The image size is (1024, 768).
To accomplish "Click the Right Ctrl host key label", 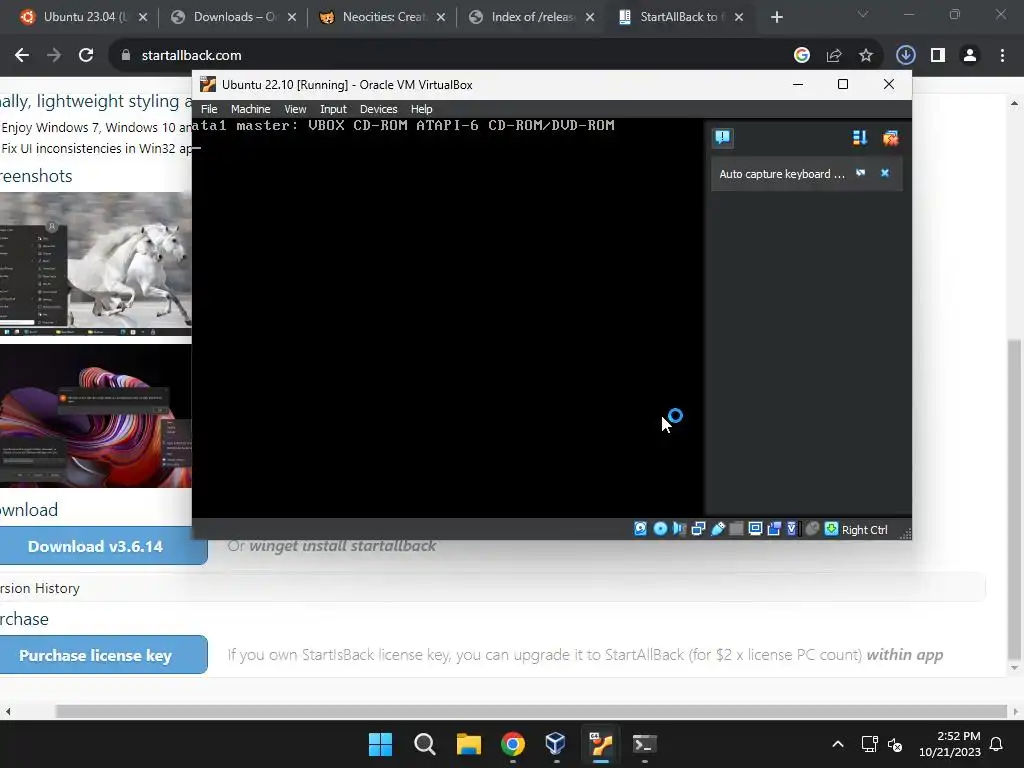I will tap(864, 530).
